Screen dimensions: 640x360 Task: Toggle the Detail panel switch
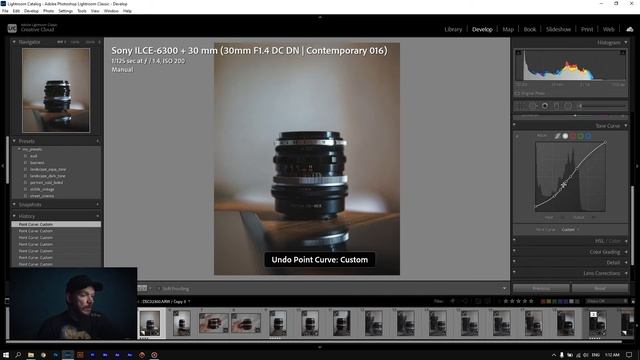(514, 262)
